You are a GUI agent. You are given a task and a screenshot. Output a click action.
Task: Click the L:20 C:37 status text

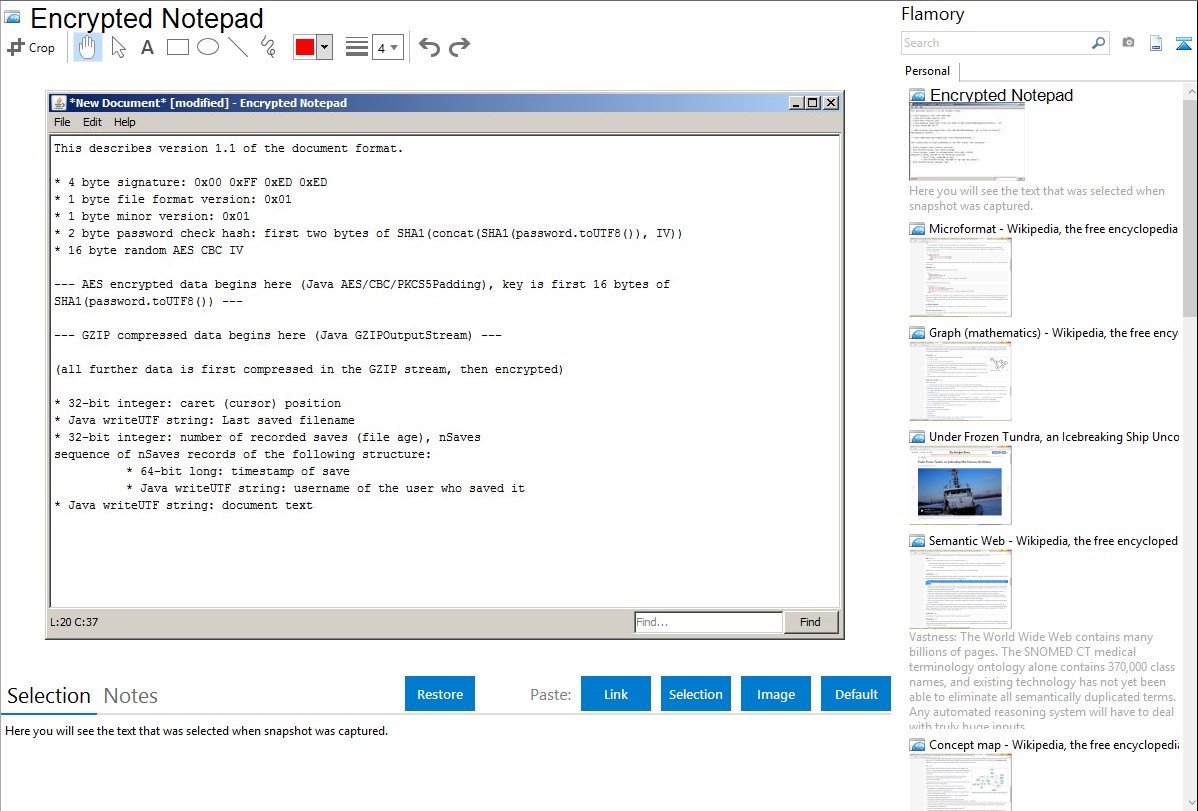coord(74,622)
